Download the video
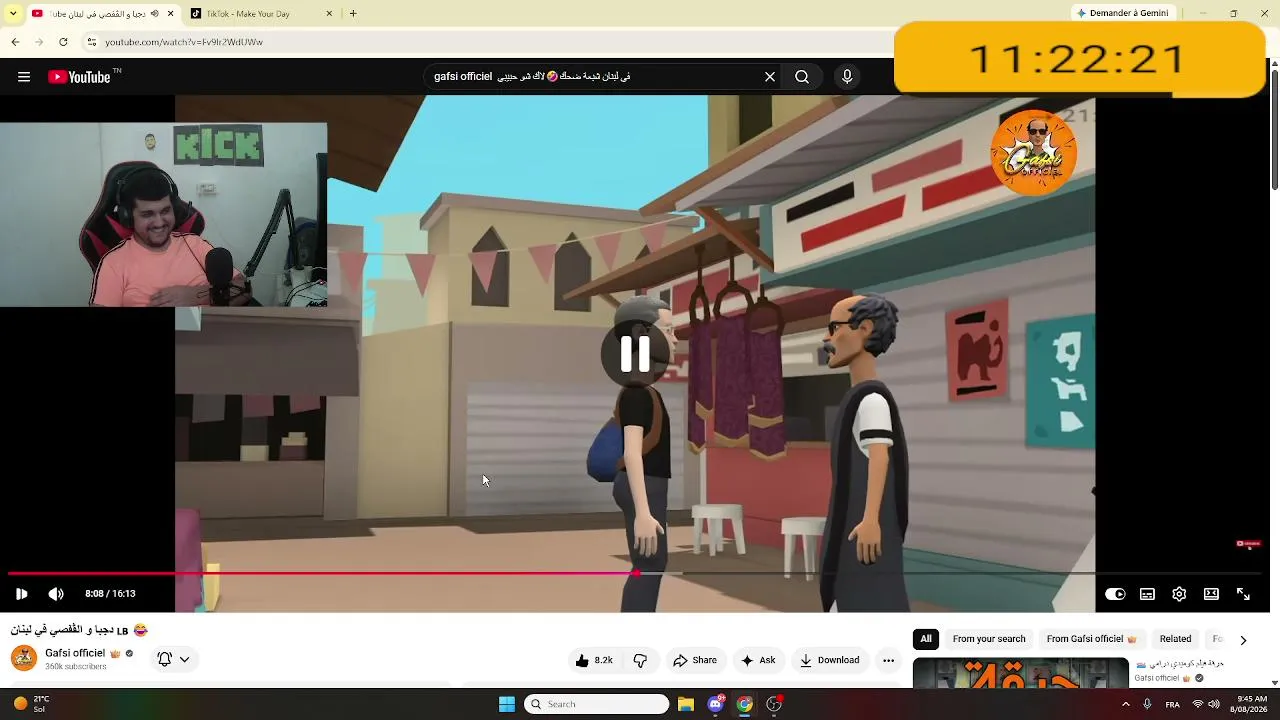1280x720 pixels. 830,660
